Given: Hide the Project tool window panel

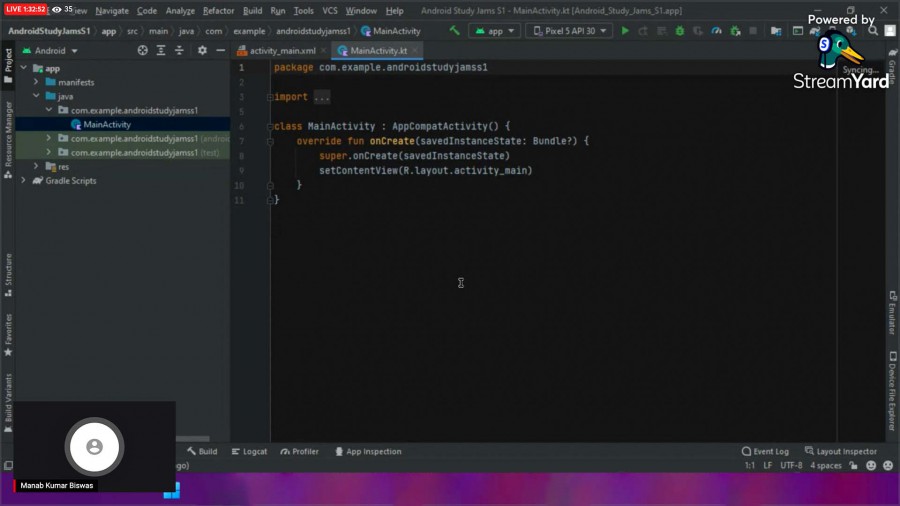Looking at the screenshot, I should 219,50.
